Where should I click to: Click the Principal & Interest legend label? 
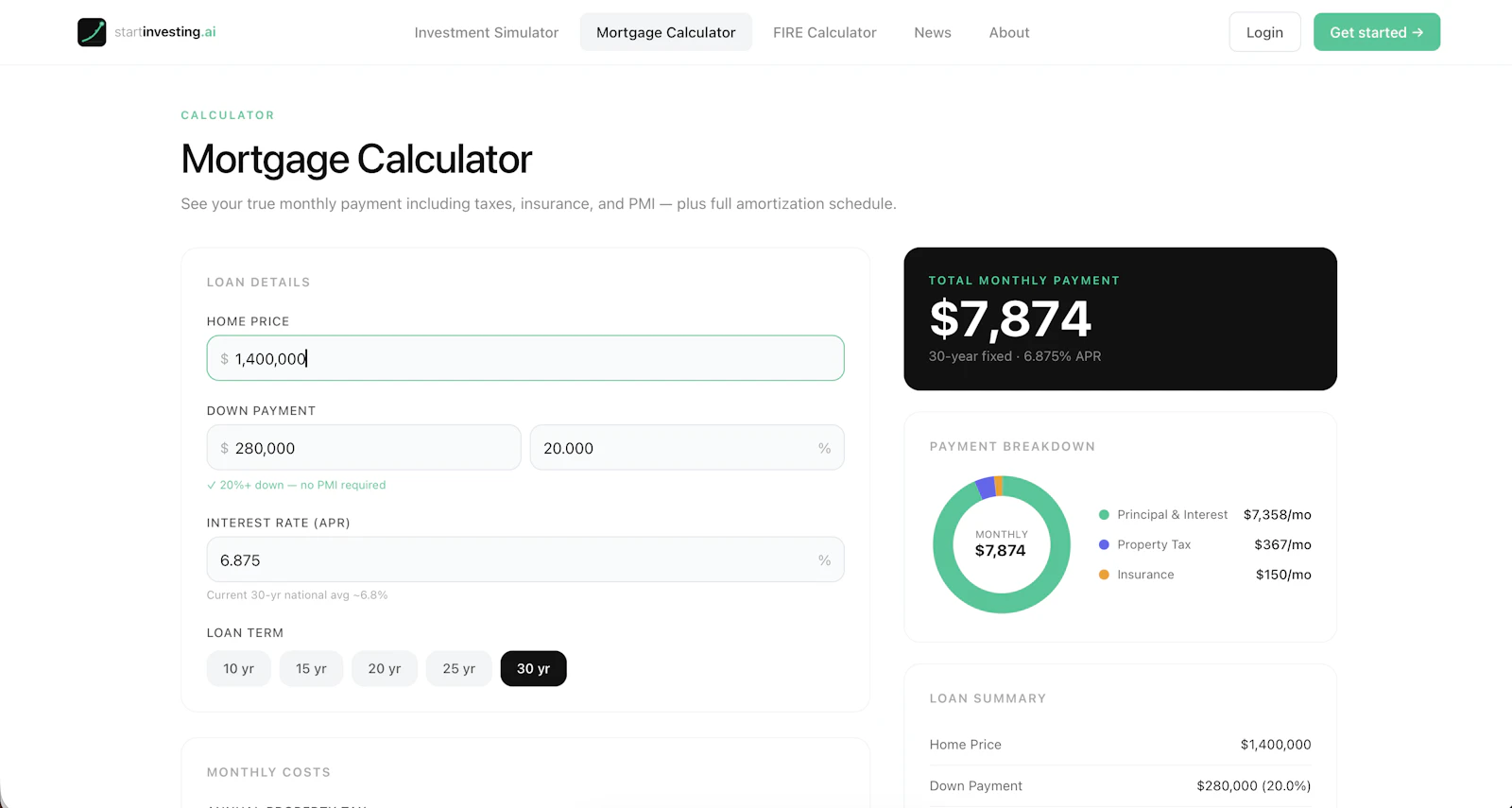(1173, 515)
